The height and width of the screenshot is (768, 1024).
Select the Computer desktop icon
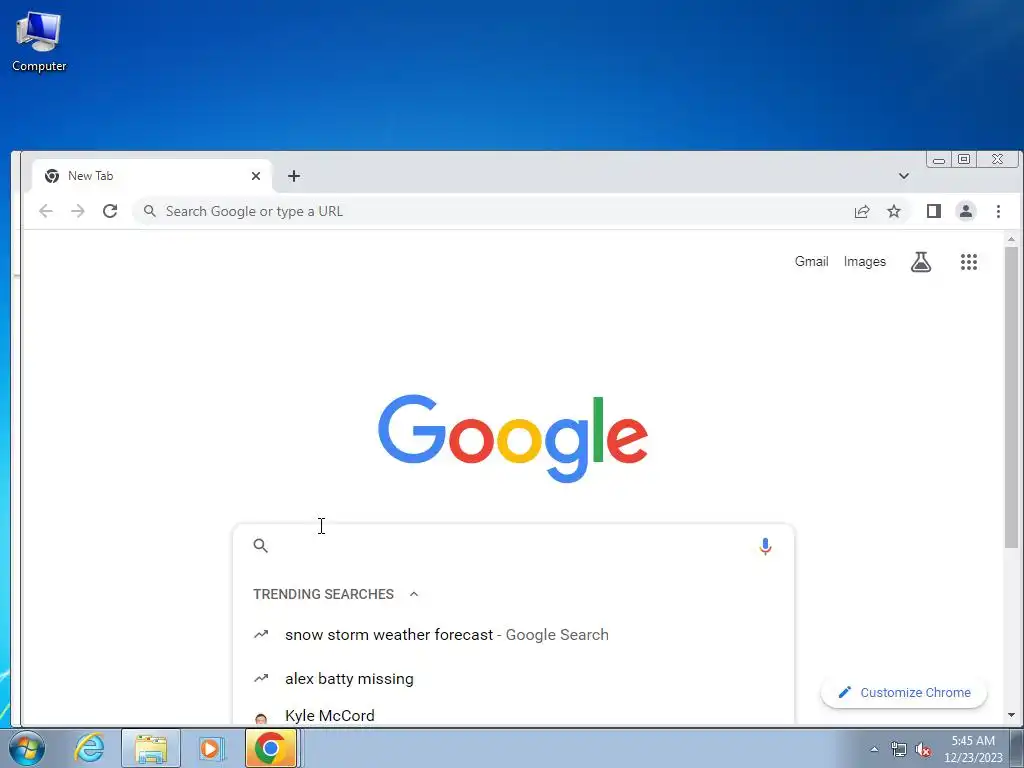click(39, 40)
